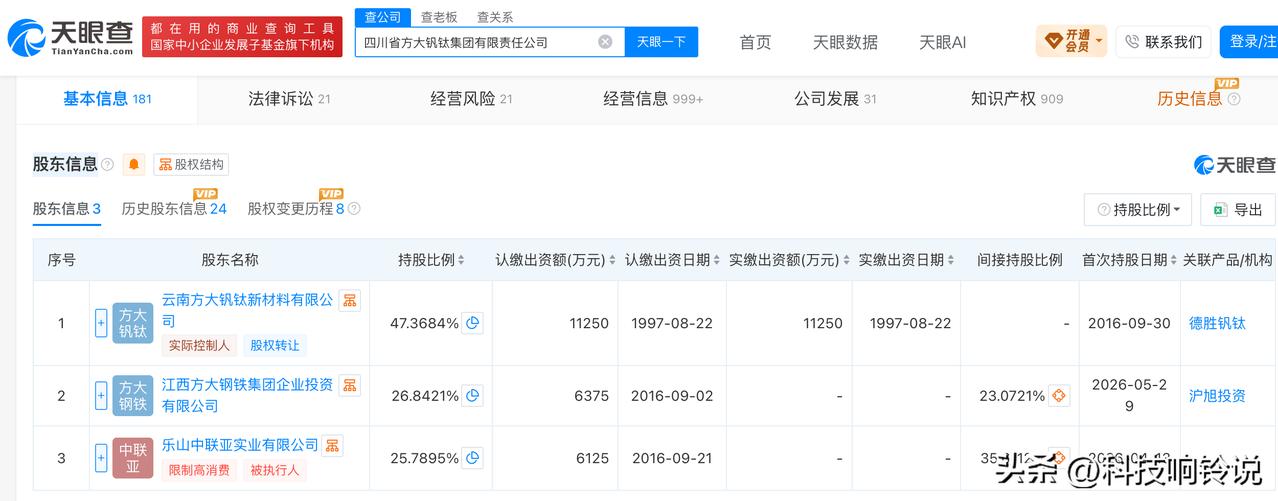Clear the search box with the X icon
This screenshot has width=1278, height=501.
(x=605, y=42)
